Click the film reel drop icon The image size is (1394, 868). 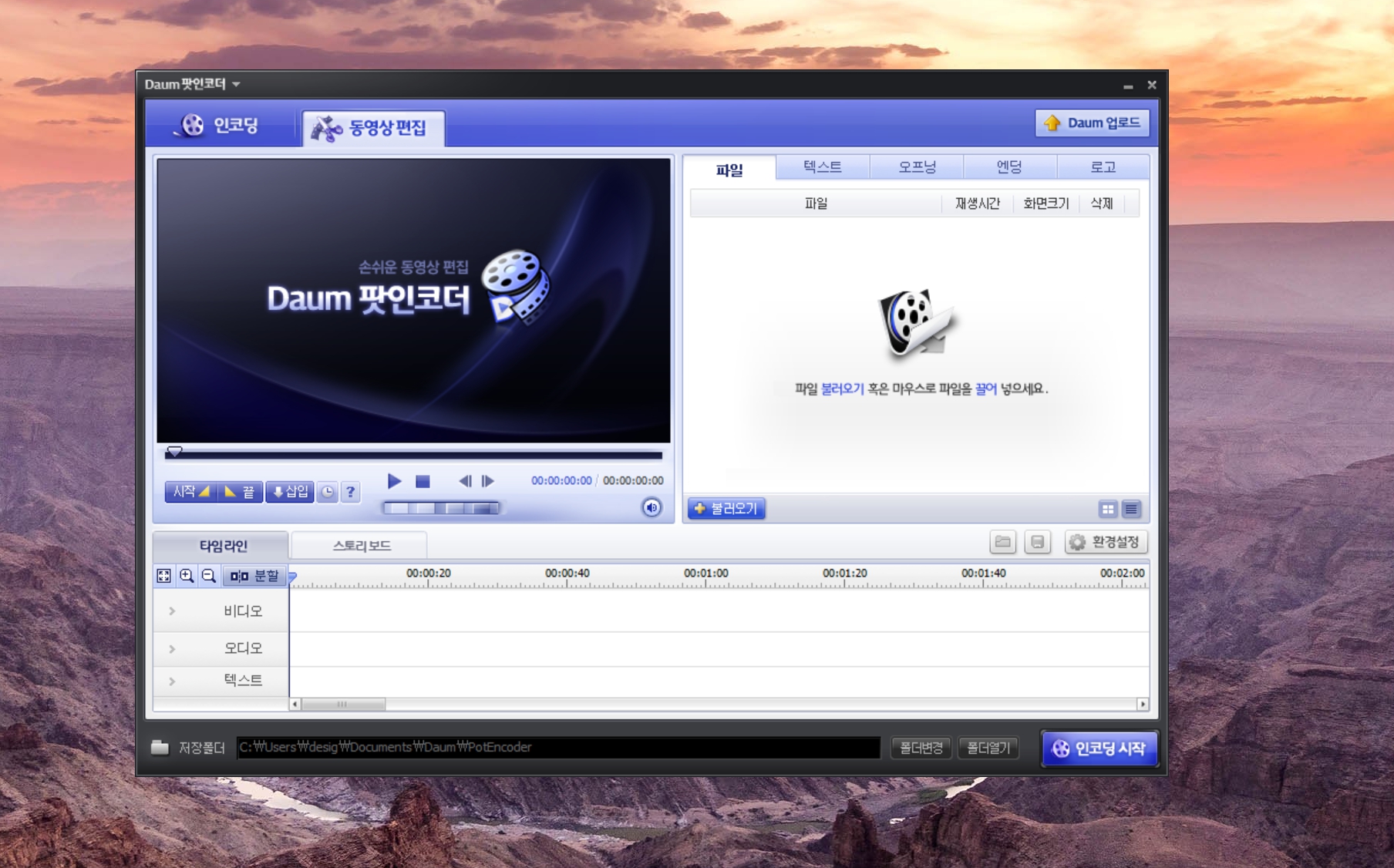(916, 323)
